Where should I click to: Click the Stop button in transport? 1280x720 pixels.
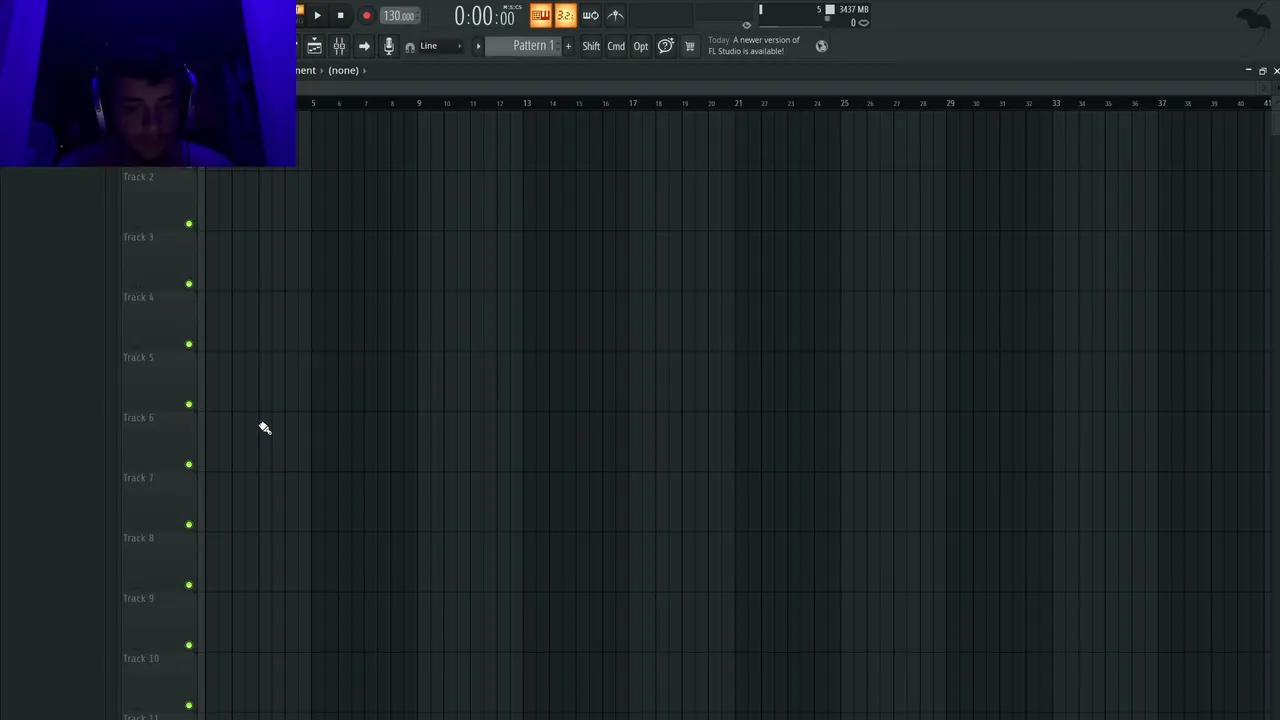click(340, 15)
